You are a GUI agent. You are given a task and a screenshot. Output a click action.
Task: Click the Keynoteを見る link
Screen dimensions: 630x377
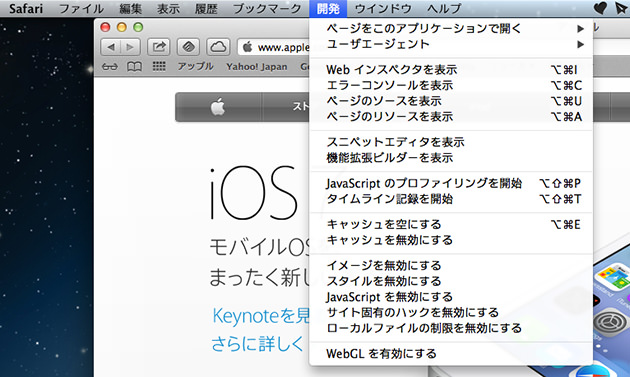click(261, 316)
